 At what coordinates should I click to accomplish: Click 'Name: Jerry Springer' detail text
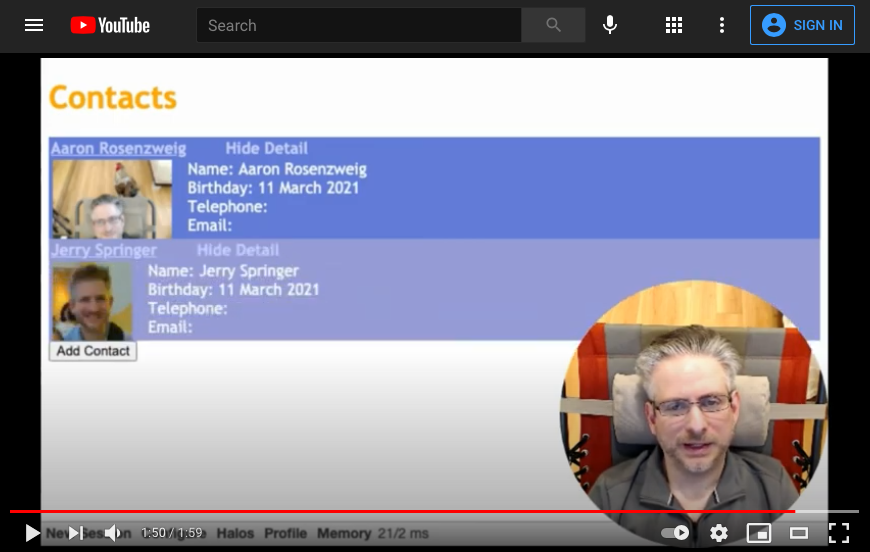223,271
